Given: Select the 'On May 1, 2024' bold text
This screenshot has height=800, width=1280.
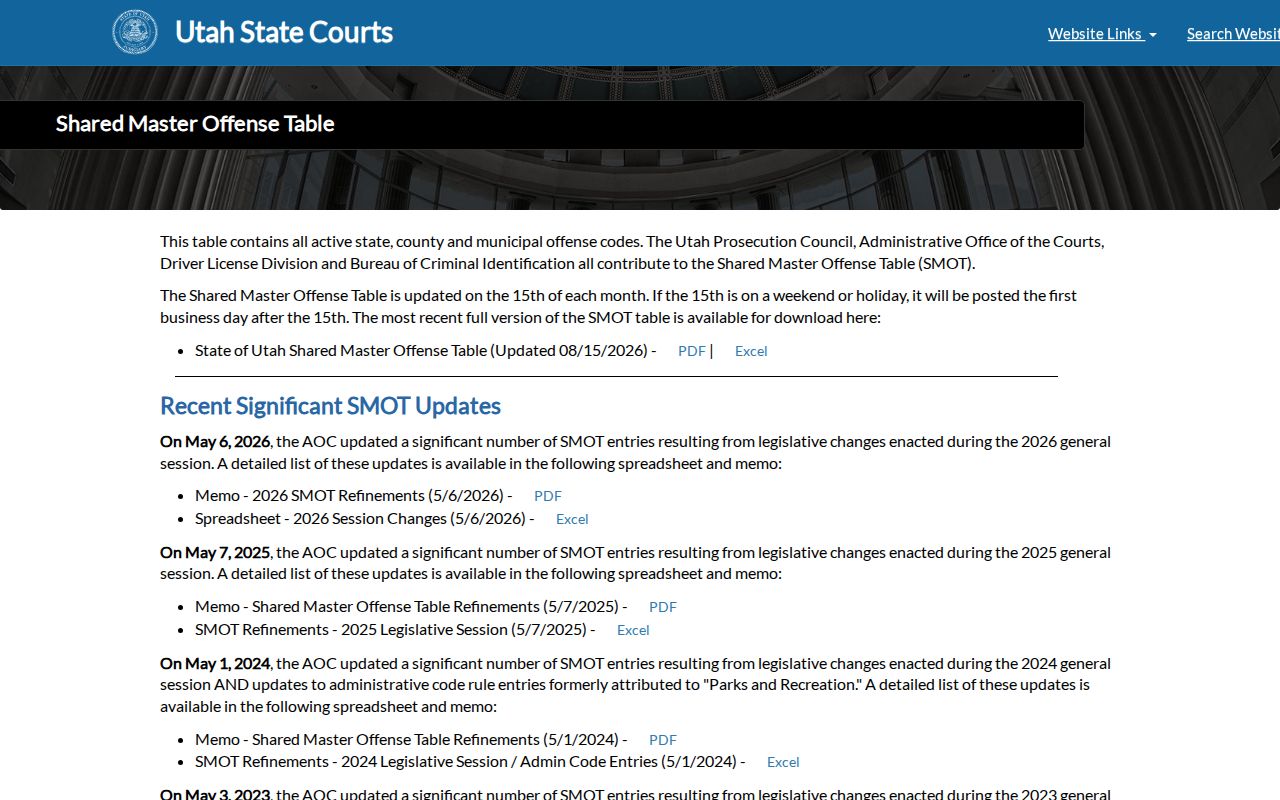Looking at the screenshot, I should [x=215, y=663].
